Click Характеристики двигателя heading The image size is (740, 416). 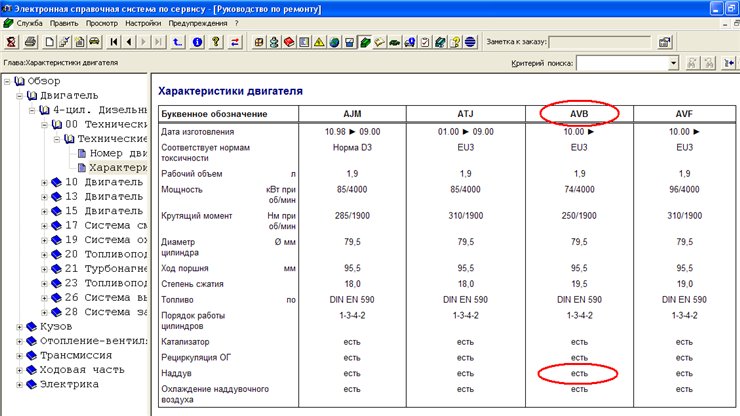[x=230, y=91]
